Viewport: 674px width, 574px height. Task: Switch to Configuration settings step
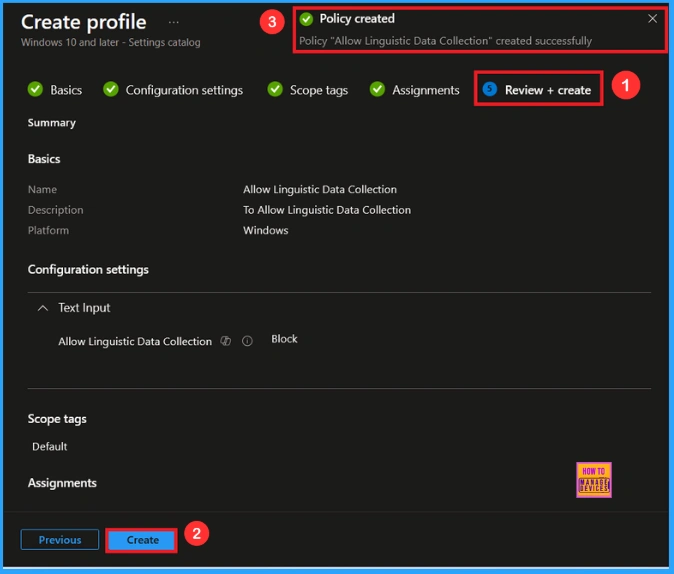pyautogui.click(x=173, y=90)
